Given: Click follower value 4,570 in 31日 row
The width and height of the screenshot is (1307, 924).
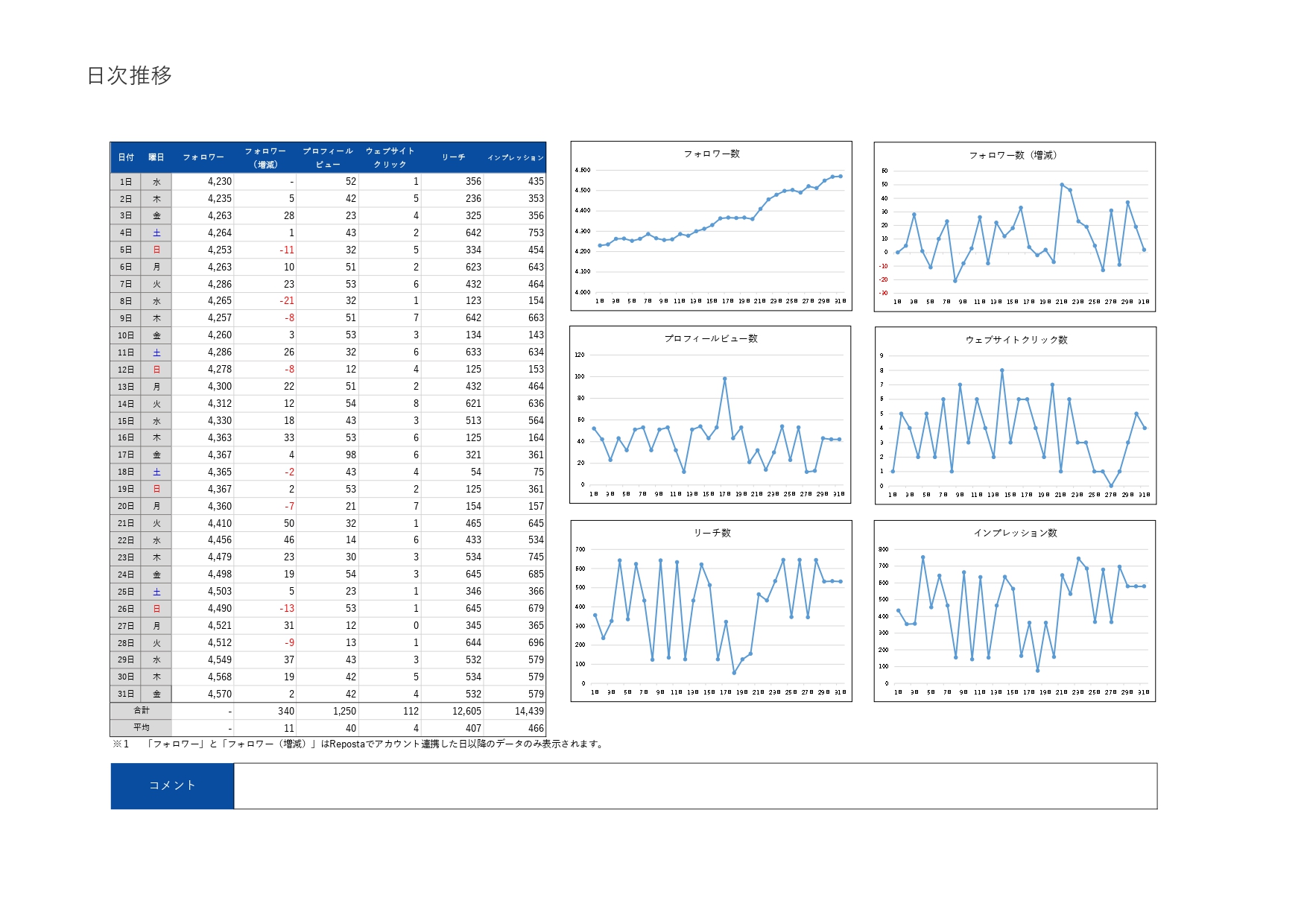Looking at the screenshot, I should pos(220,694).
